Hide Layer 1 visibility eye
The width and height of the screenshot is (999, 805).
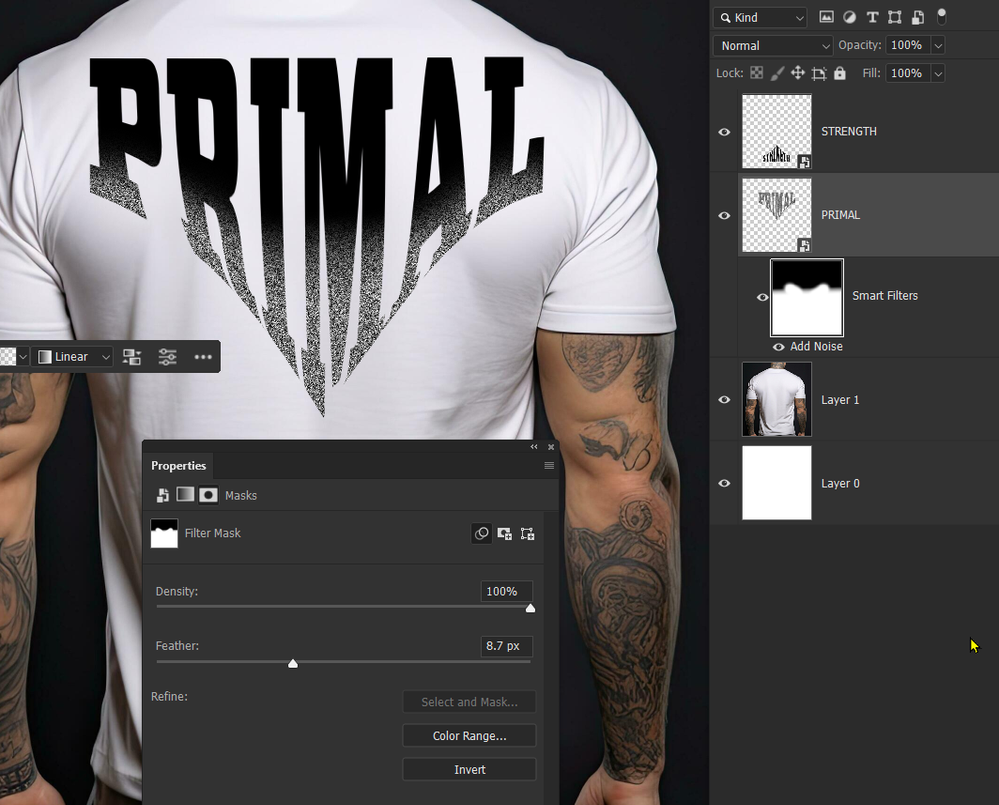pyautogui.click(x=724, y=400)
